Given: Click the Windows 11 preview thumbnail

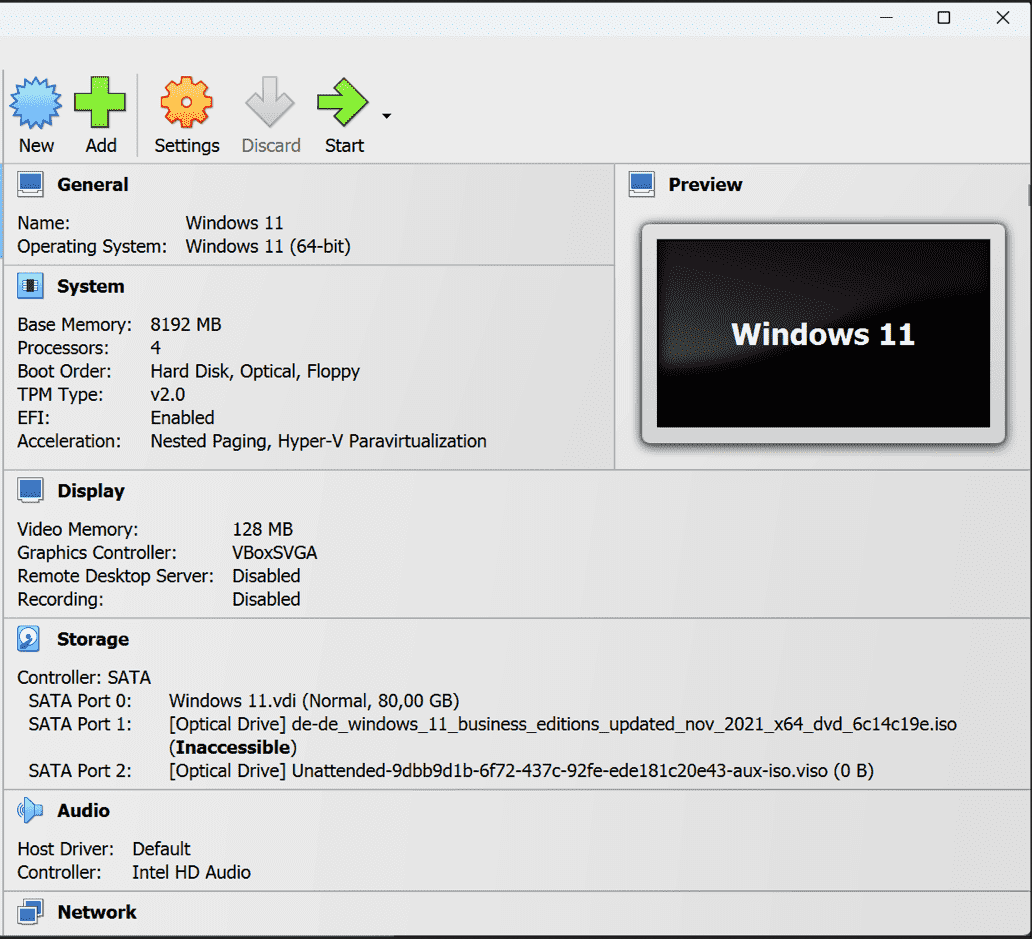Looking at the screenshot, I should pos(823,334).
